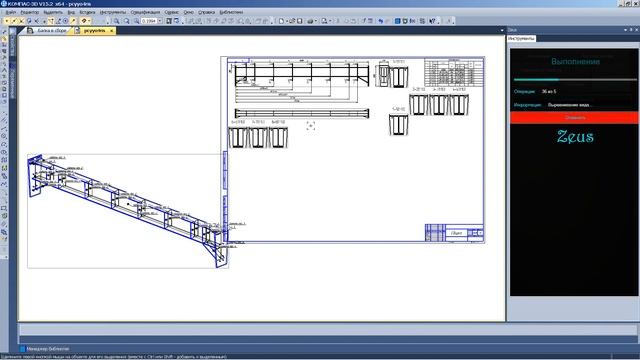Image resolution: width=640 pixels, height=360 pixels.
Task: Open the Окно menu
Action: click(x=189, y=12)
